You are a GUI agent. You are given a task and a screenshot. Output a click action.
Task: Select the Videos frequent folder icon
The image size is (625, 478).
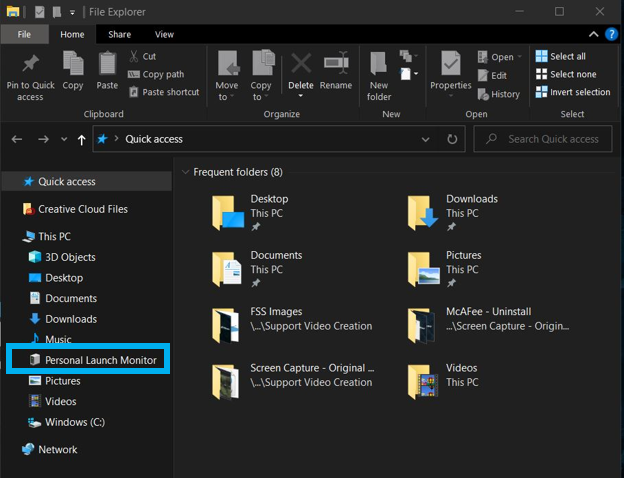tap(423, 382)
